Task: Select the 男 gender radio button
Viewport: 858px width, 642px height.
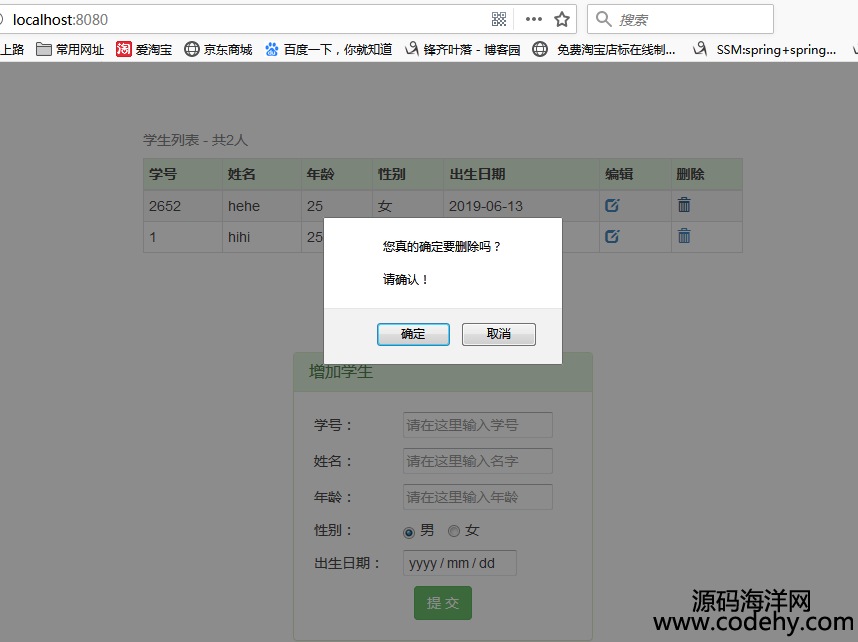Action: 408,532
